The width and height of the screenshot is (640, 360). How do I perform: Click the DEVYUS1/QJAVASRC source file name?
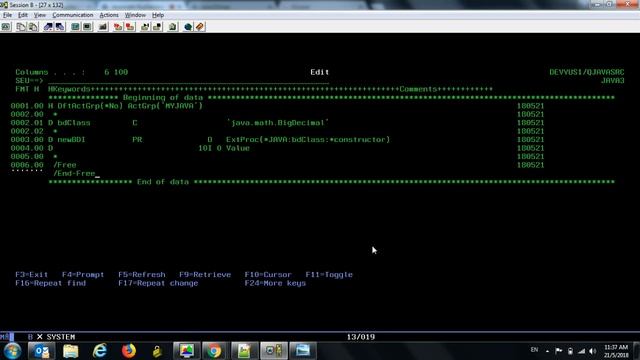click(x=587, y=72)
